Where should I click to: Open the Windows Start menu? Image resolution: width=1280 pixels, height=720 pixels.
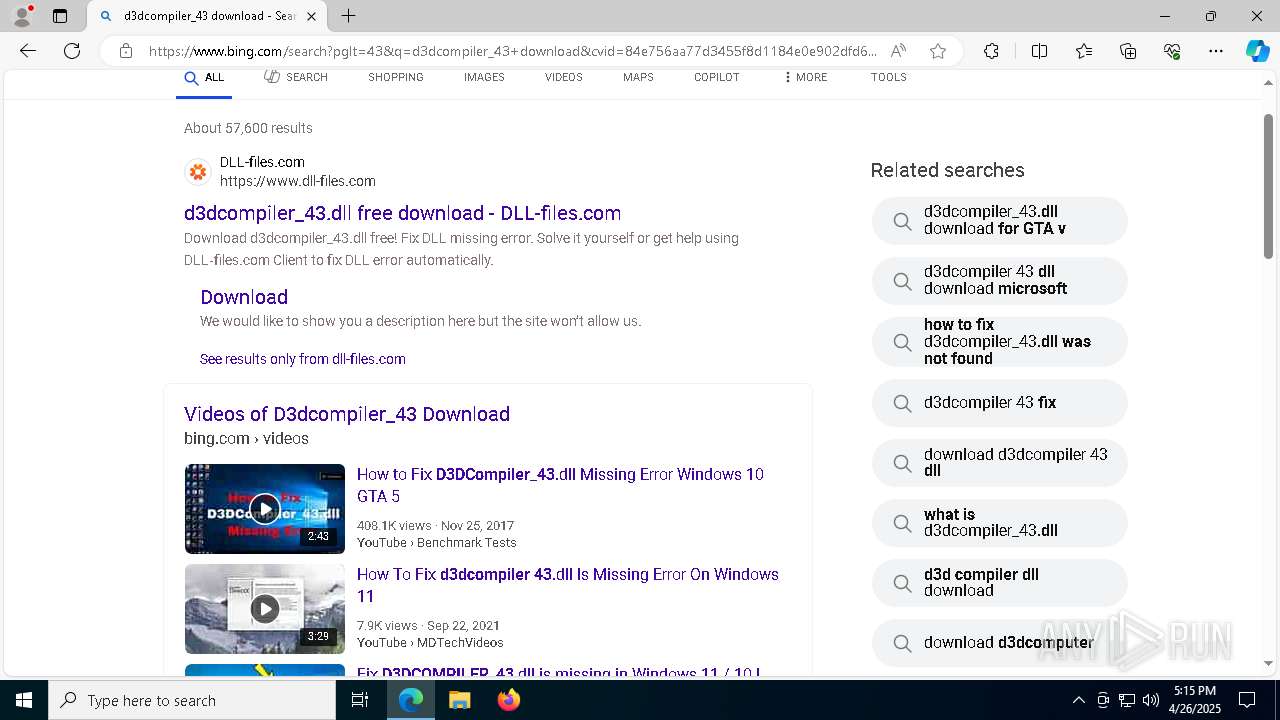pyautogui.click(x=24, y=700)
